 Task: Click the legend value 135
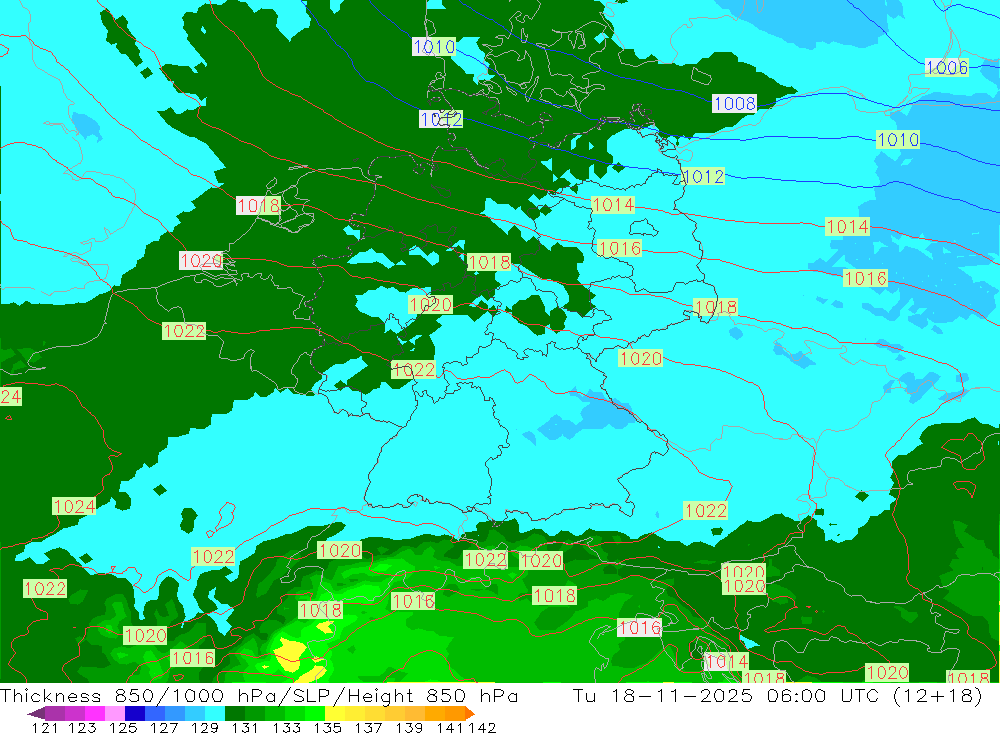click(327, 727)
